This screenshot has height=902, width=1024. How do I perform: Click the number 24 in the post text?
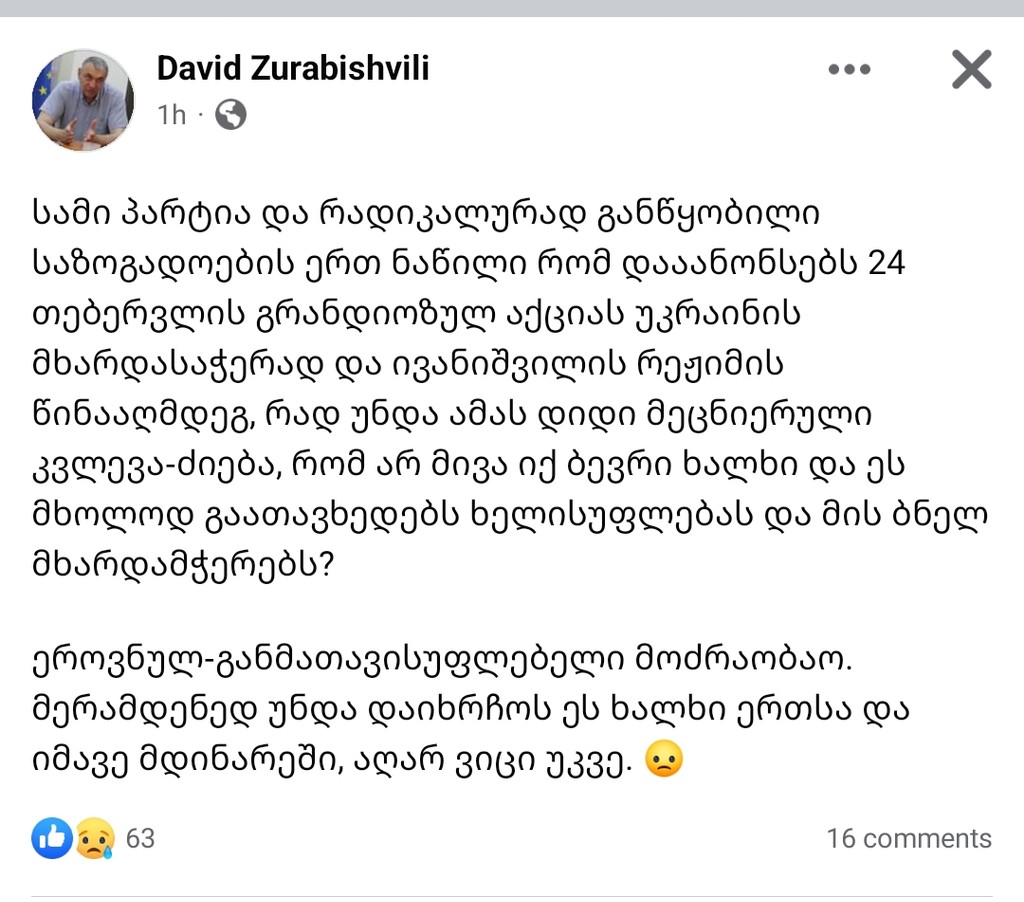tap(887, 263)
